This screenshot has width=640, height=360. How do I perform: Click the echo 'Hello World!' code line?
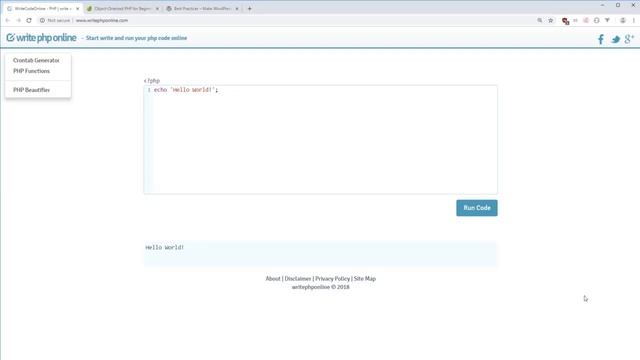[x=186, y=90]
